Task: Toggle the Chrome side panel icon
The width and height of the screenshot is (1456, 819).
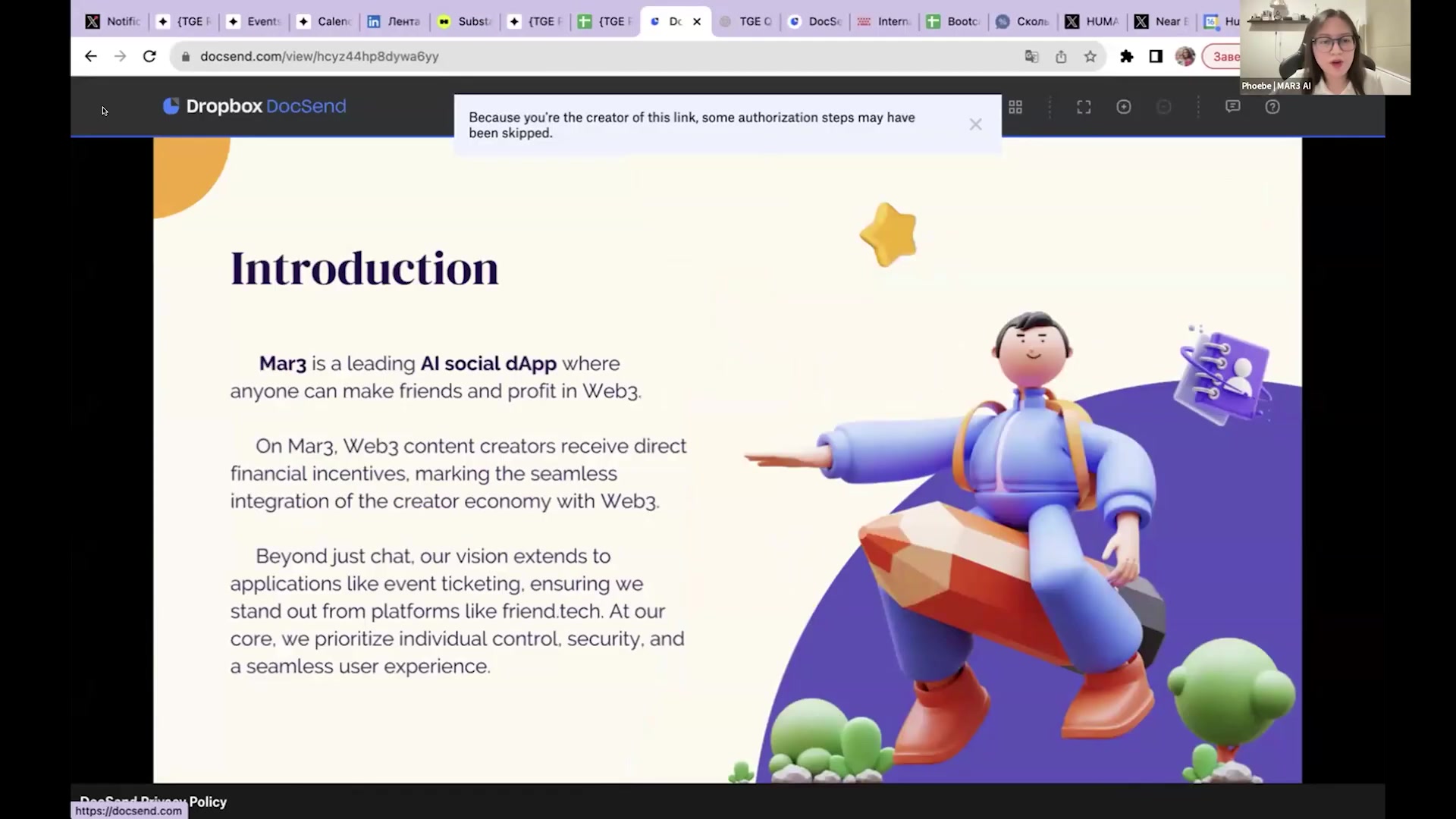Action: click(1156, 56)
